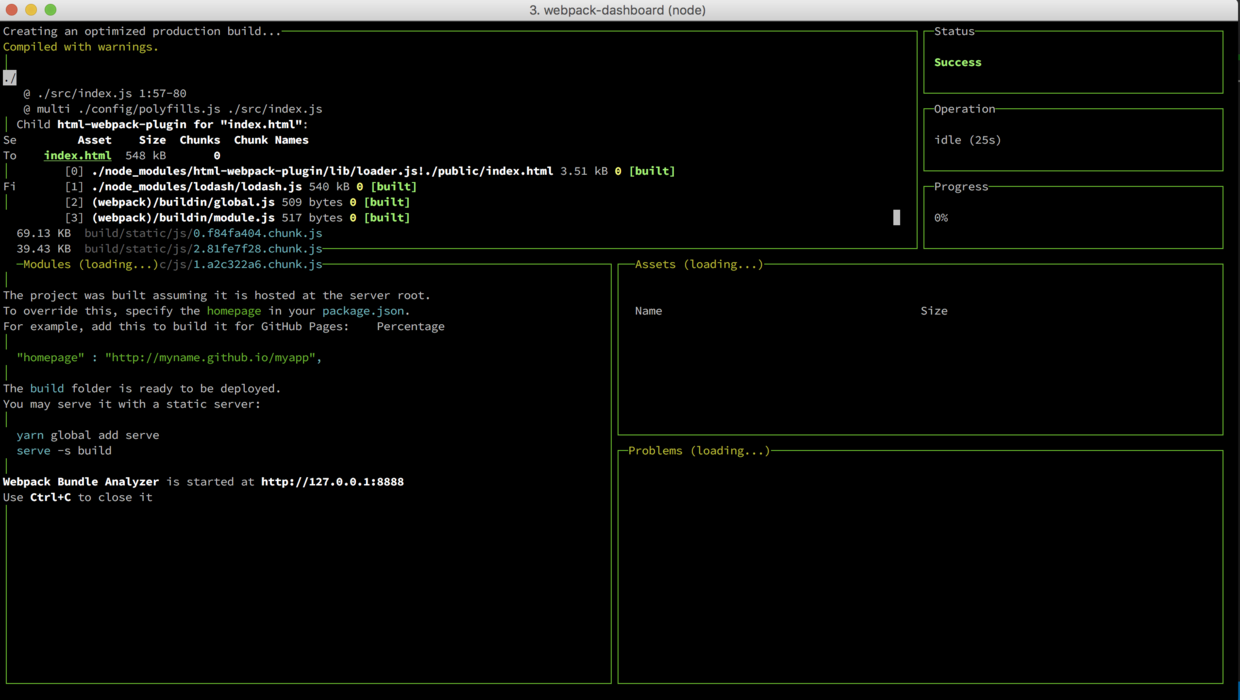Click the yellow minimize window button
Viewport: 1240px width, 700px height.
coord(31,10)
